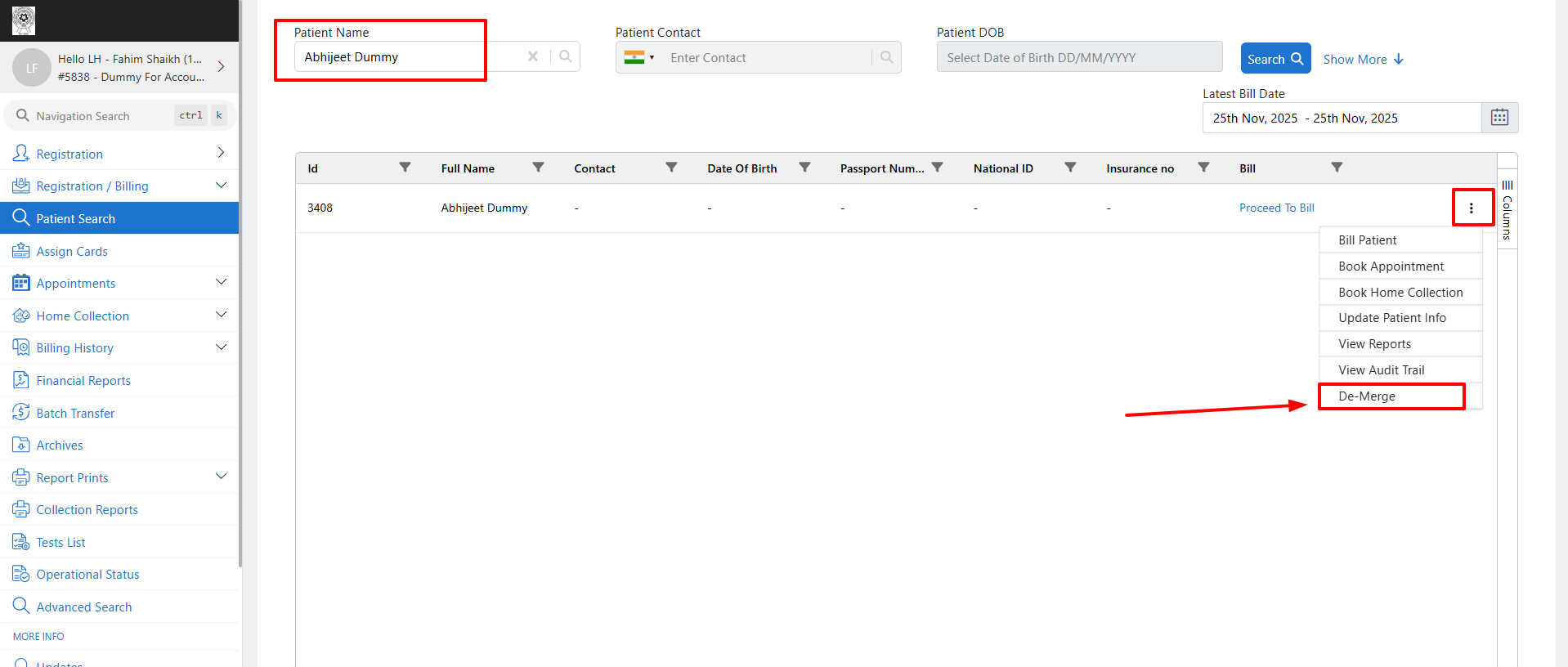The image size is (1568, 667).
Task: Expand the Registration menu
Action: [119, 154]
